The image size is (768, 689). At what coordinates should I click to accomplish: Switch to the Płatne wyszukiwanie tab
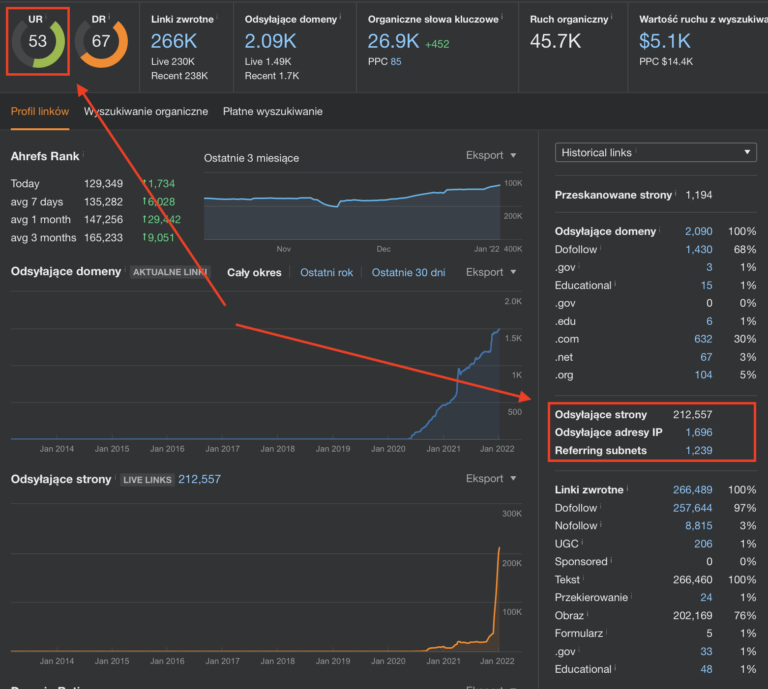click(x=273, y=112)
